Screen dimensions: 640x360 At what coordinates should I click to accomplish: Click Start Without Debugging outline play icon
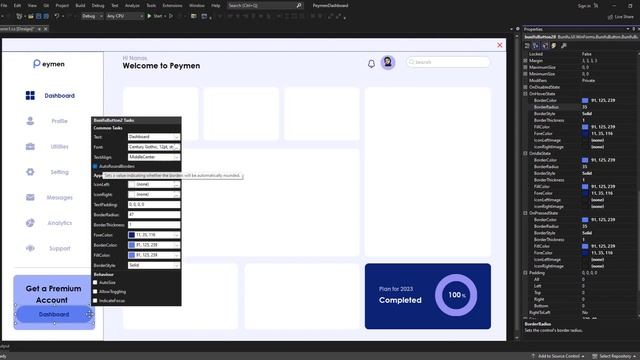click(x=171, y=16)
